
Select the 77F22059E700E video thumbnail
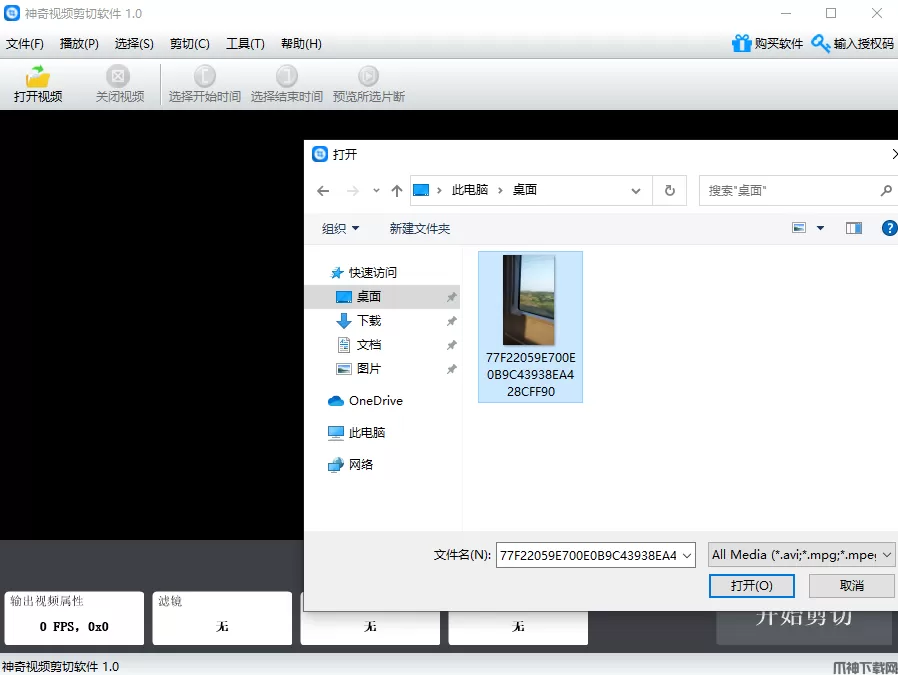coord(529,300)
